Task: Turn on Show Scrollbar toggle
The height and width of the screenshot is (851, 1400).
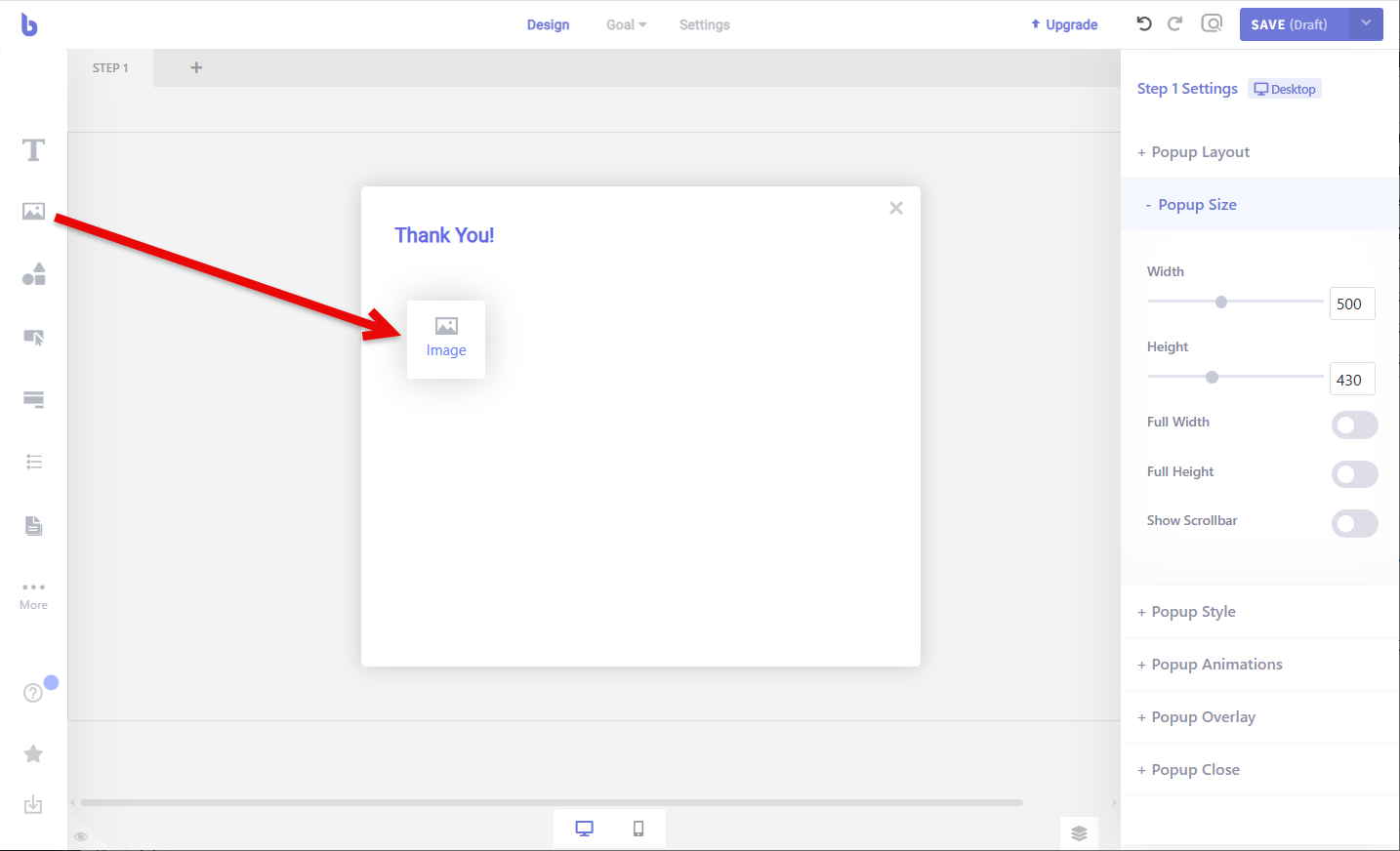Action: (1355, 523)
